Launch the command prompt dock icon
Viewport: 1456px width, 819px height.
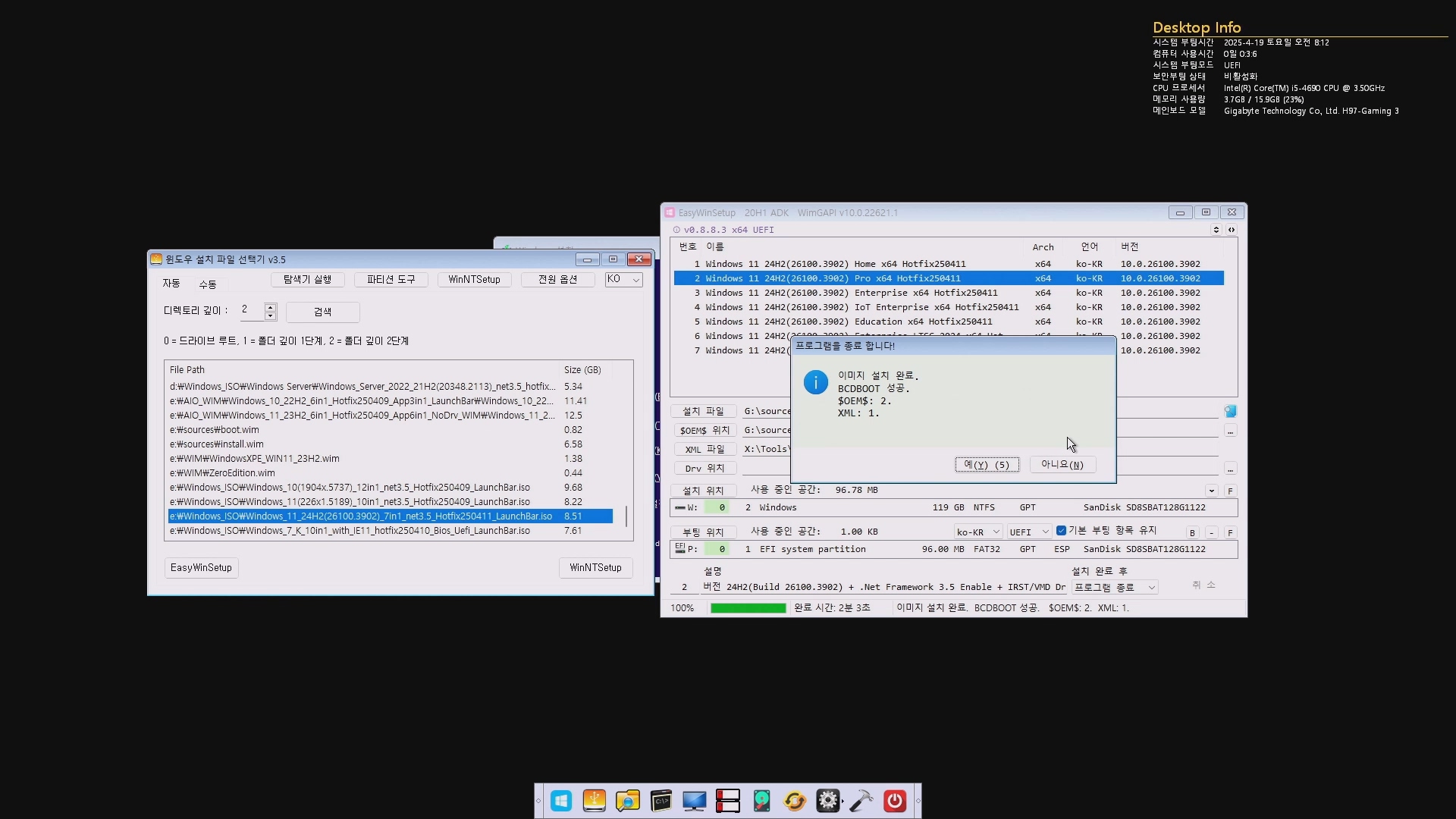tap(661, 801)
